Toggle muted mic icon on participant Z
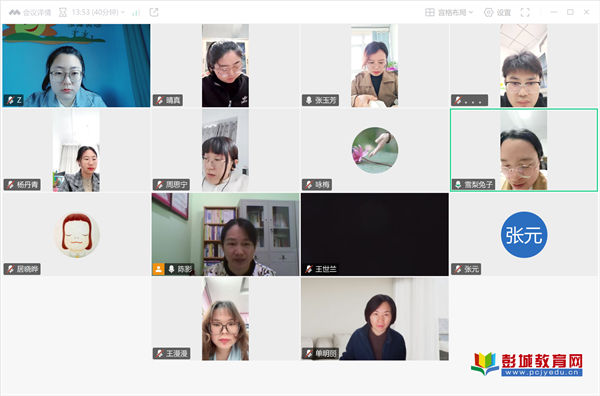The image size is (600, 396). click(10, 101)
